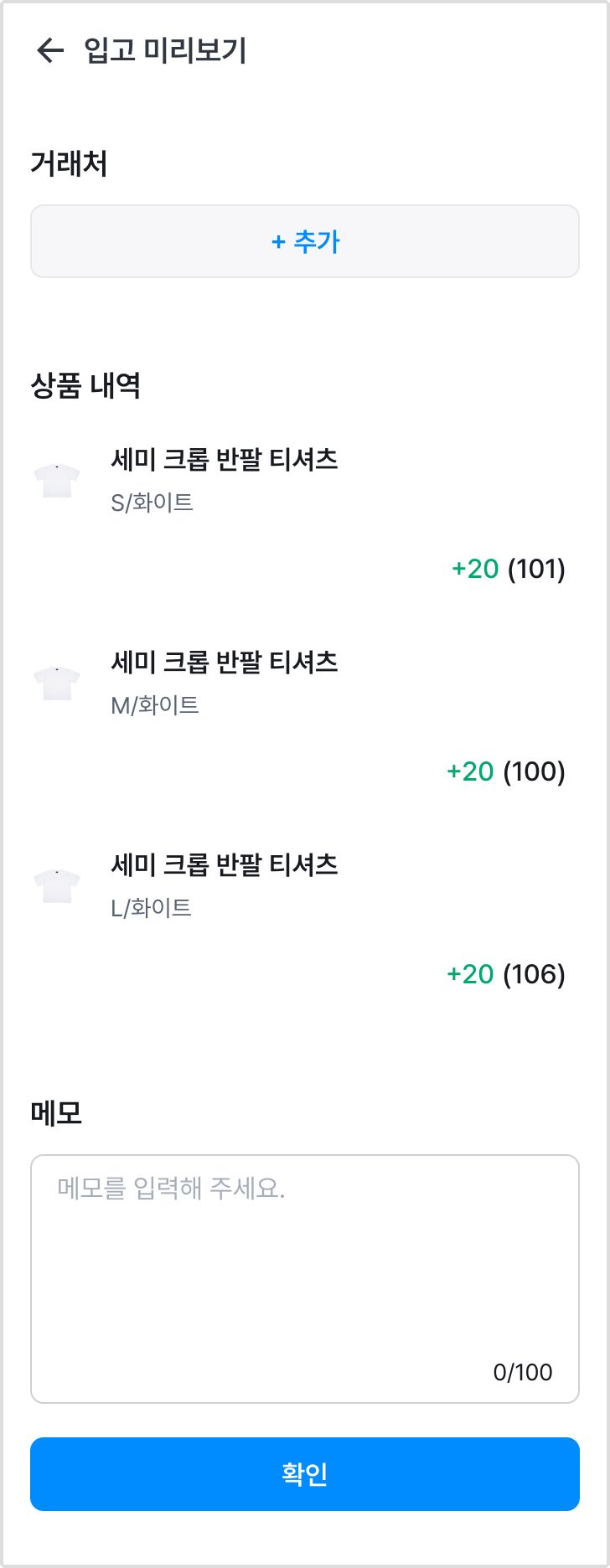The image size is (610, 1568).
Task: Click the 거래처 section heading
Action: (x=69, y=163)
